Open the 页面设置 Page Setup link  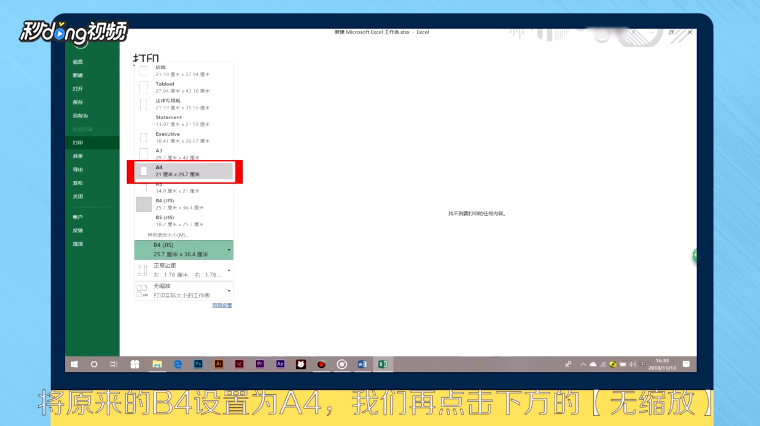[222, 306]
